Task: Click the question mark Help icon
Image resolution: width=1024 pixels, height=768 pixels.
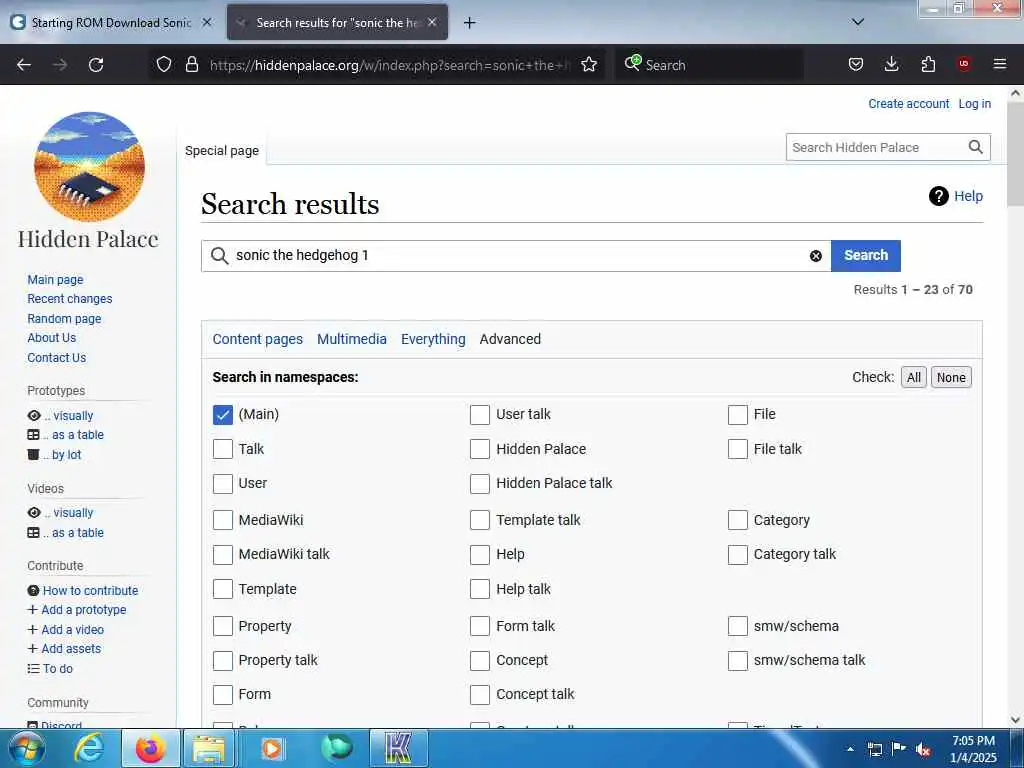Action: [x=938, y=196]
